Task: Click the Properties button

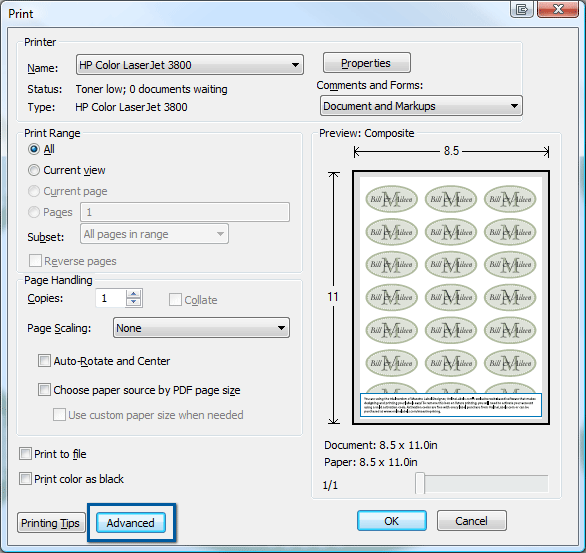Action: pos(366,63)
